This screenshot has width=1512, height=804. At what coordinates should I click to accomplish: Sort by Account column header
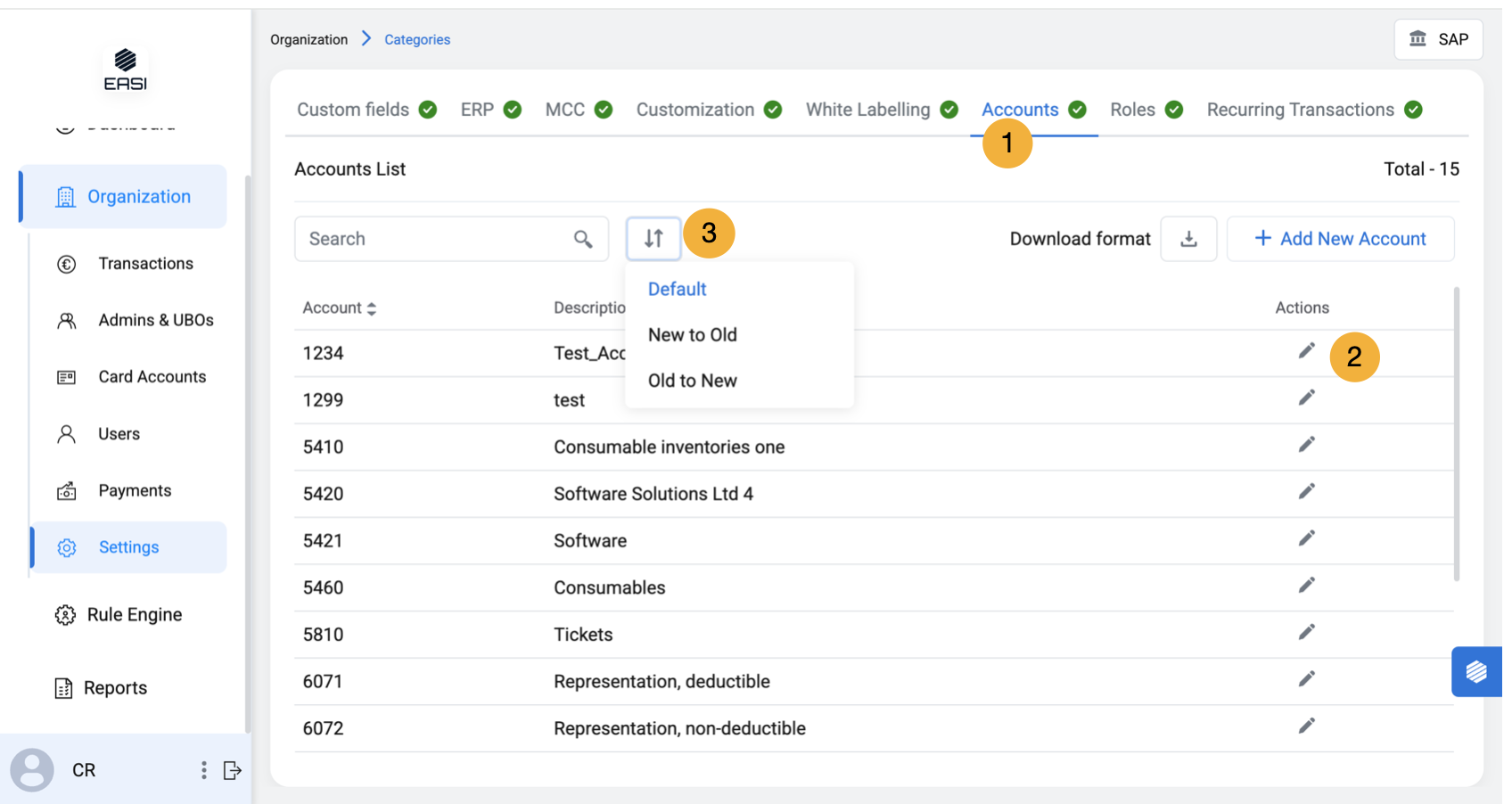(x=339, y=308)
